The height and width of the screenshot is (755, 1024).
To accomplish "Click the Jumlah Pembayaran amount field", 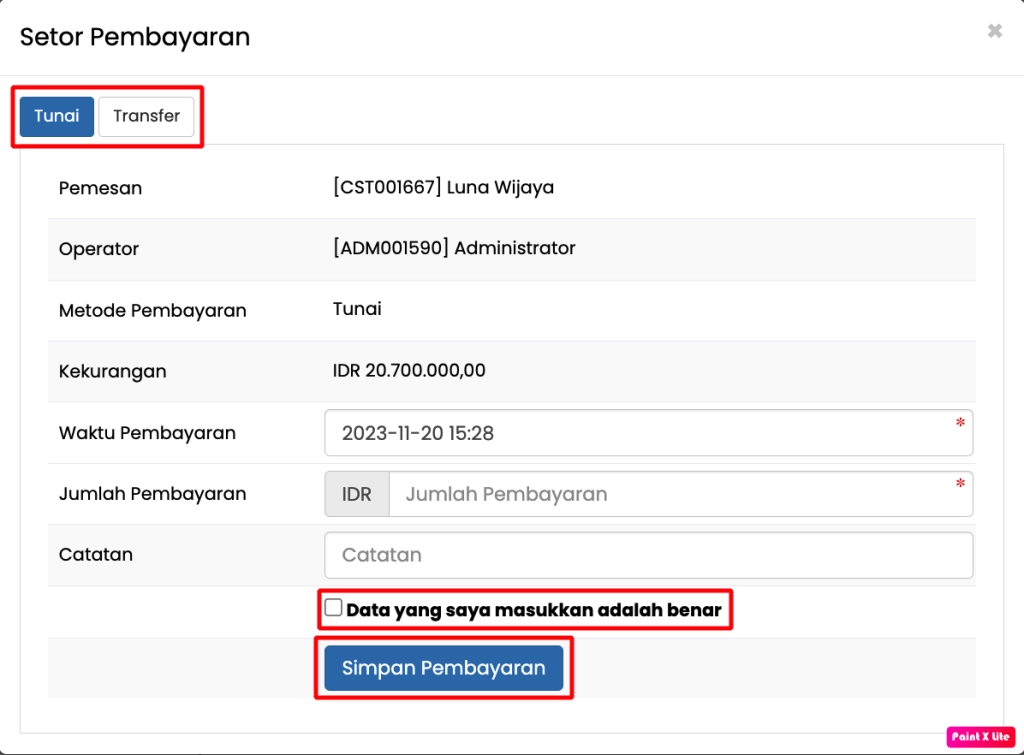I will [x=680, y=493].
